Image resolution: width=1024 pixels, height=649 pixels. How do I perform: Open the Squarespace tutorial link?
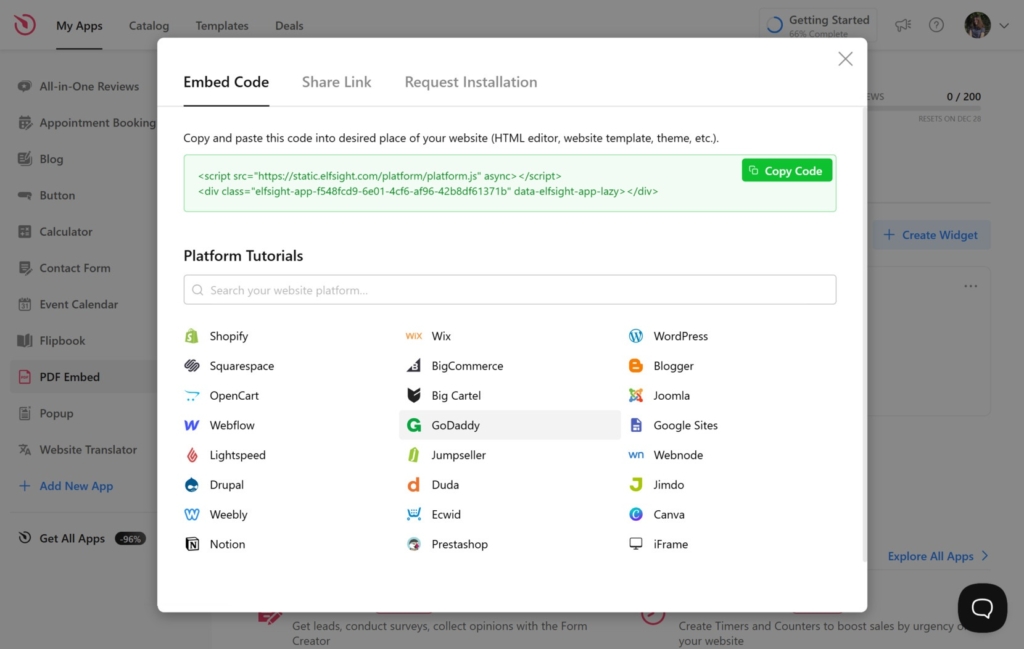click(241, 366)
